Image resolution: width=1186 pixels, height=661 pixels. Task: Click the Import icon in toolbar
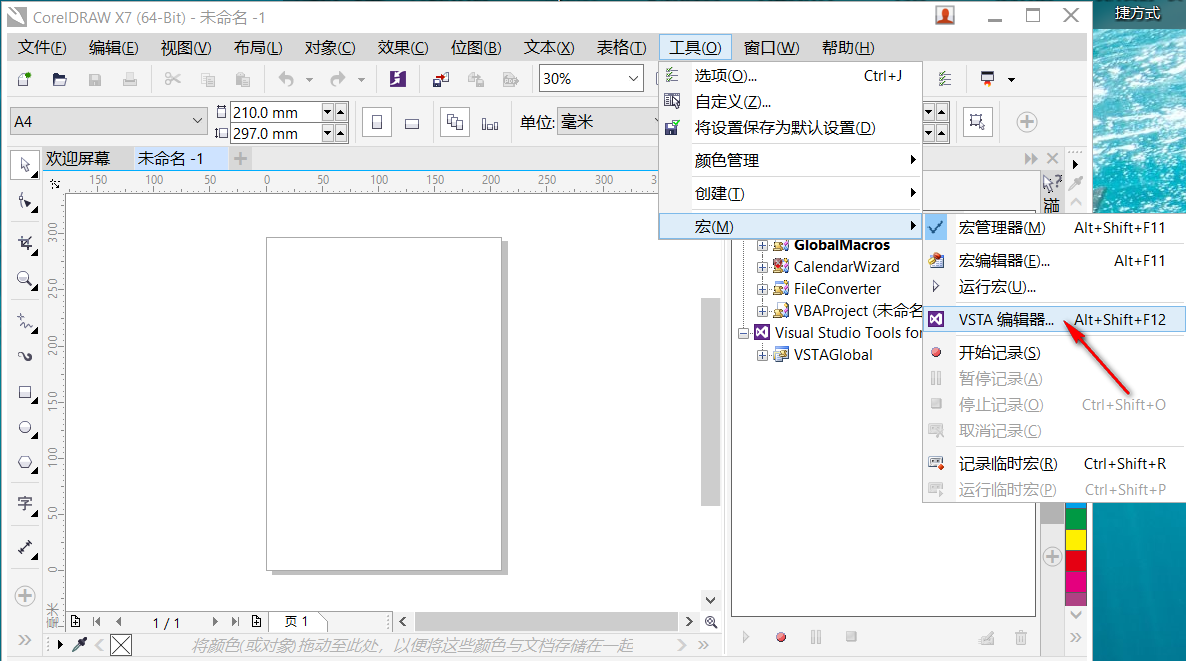440,79
